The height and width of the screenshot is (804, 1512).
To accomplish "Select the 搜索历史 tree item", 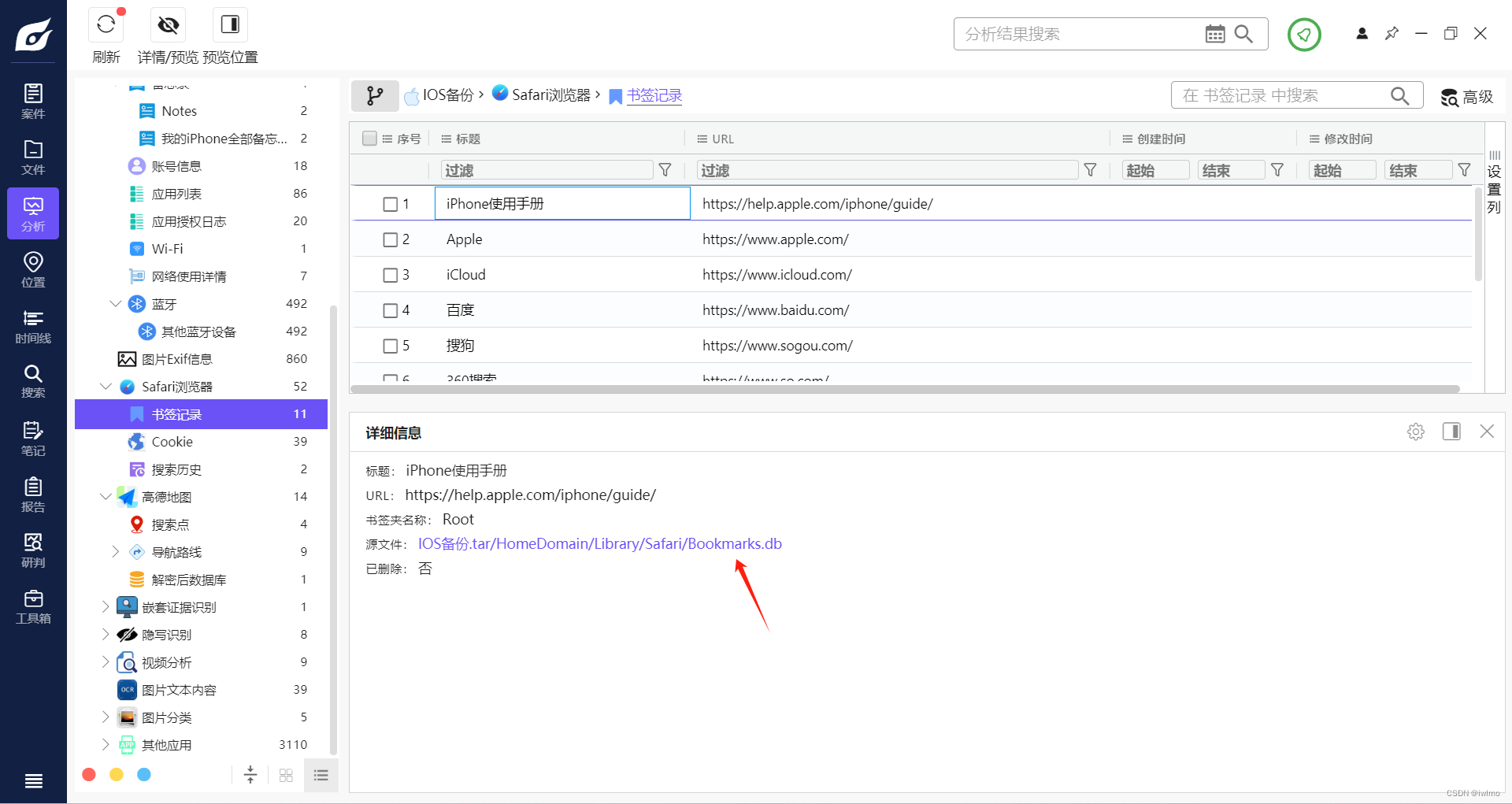I will pos(201,469).
